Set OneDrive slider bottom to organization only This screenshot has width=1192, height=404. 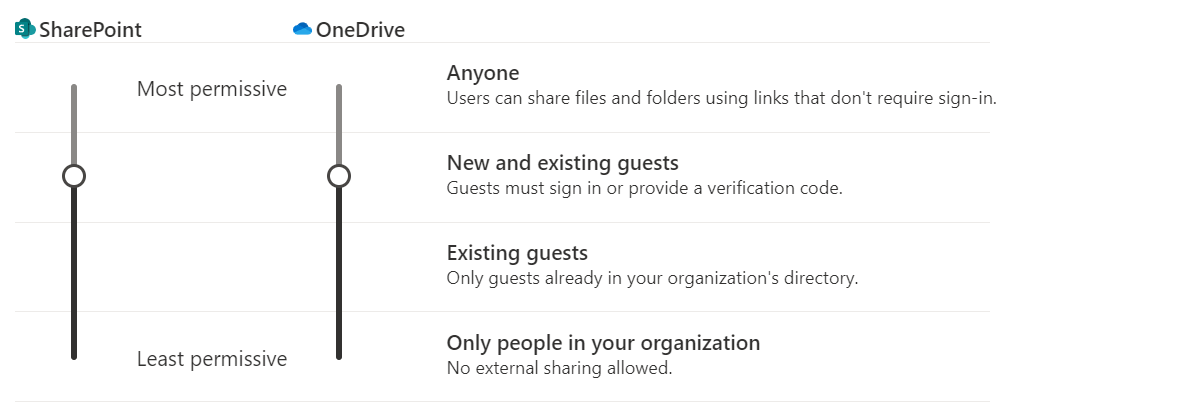click(339, 355)
